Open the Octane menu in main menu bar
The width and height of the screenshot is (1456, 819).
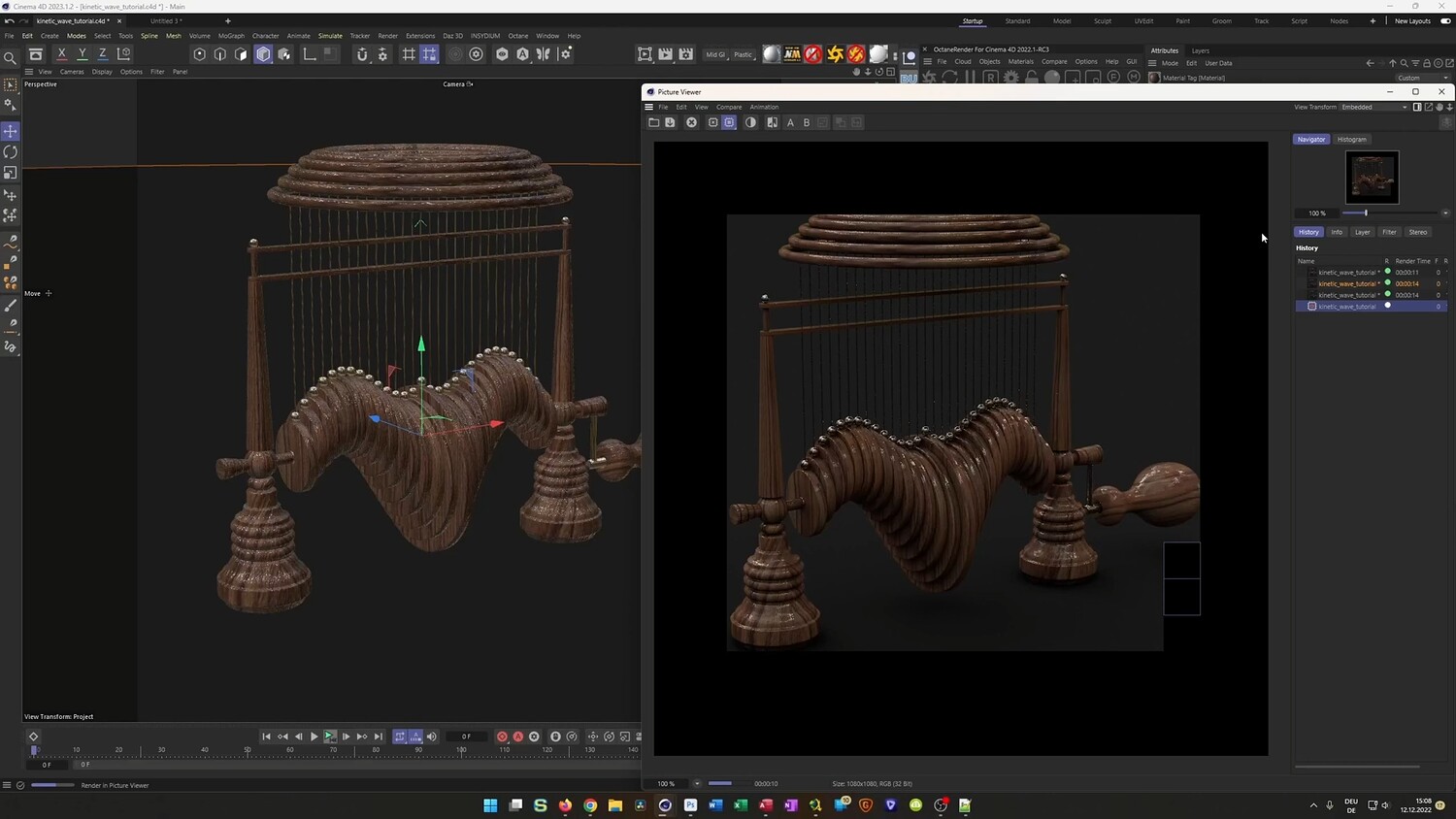pos(518,36)
